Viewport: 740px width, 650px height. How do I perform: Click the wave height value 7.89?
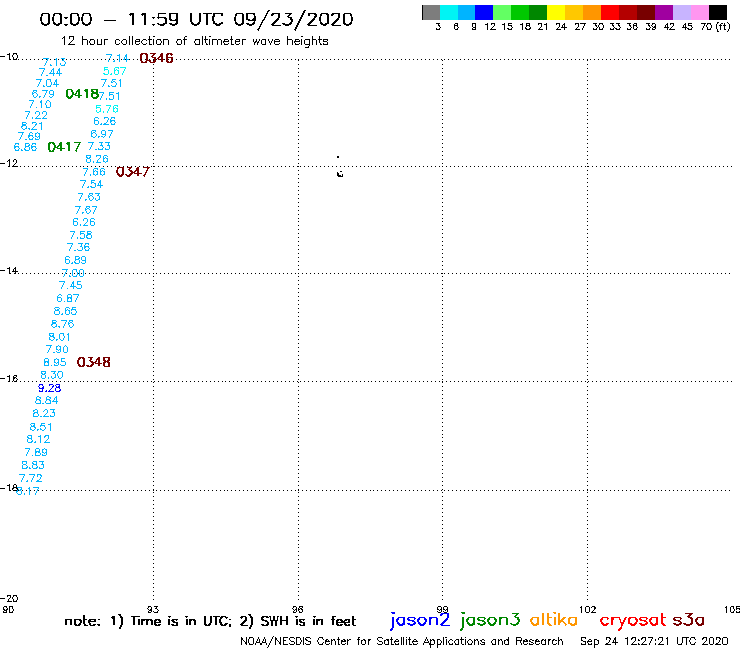click(x=36, y=452)
